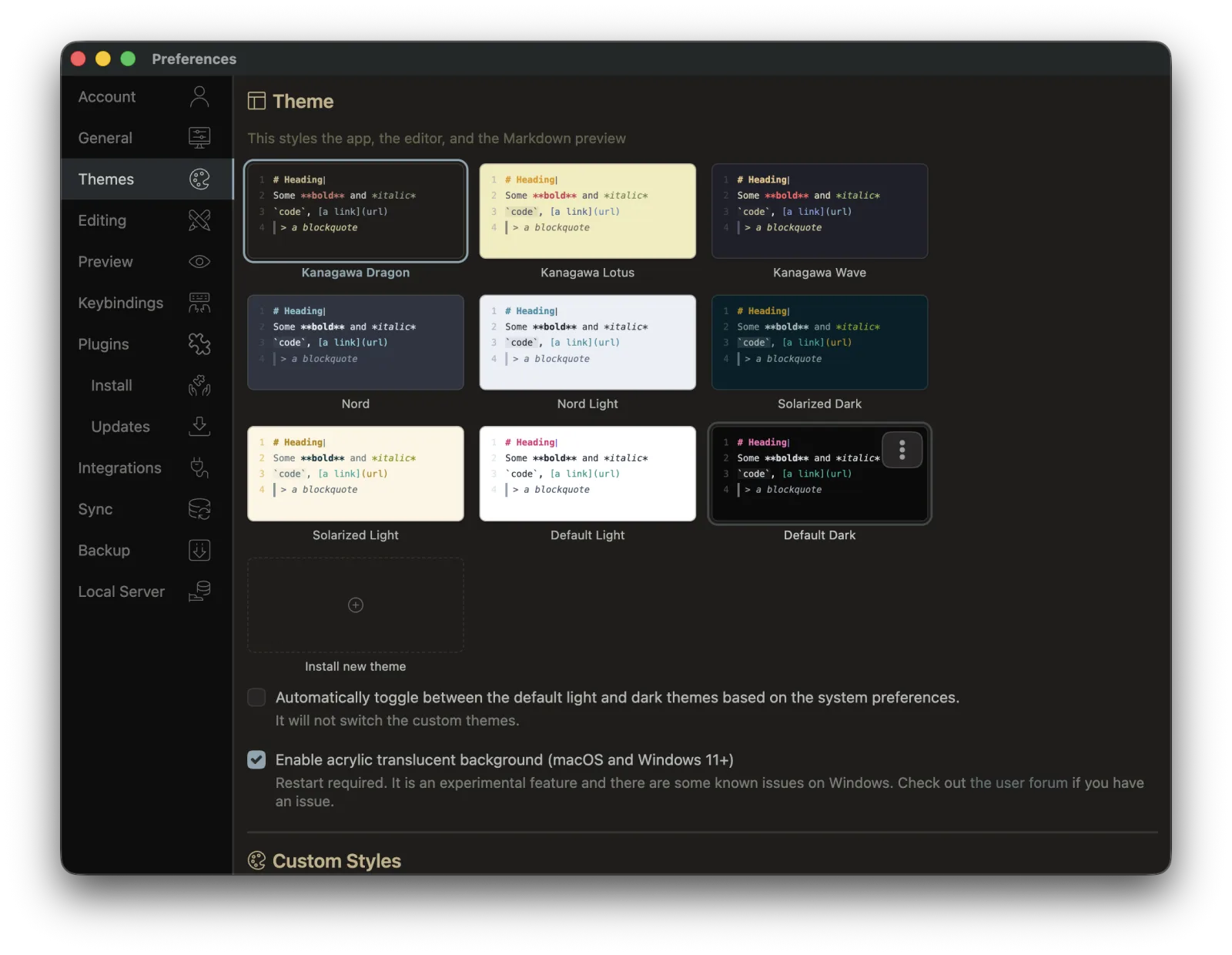Select the Updates sub-item under Plugins
The image size is (1232, 955).
[146, 427]
